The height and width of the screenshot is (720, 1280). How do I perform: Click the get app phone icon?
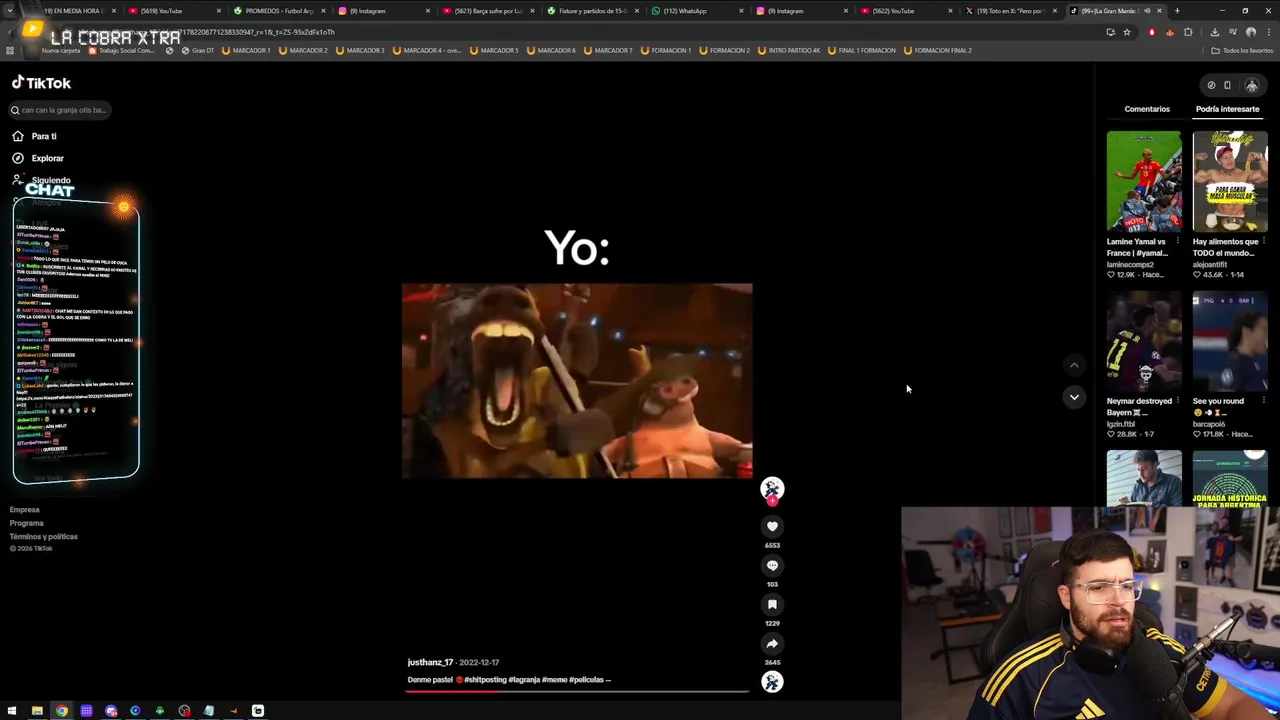click(x=1227, y=85)
